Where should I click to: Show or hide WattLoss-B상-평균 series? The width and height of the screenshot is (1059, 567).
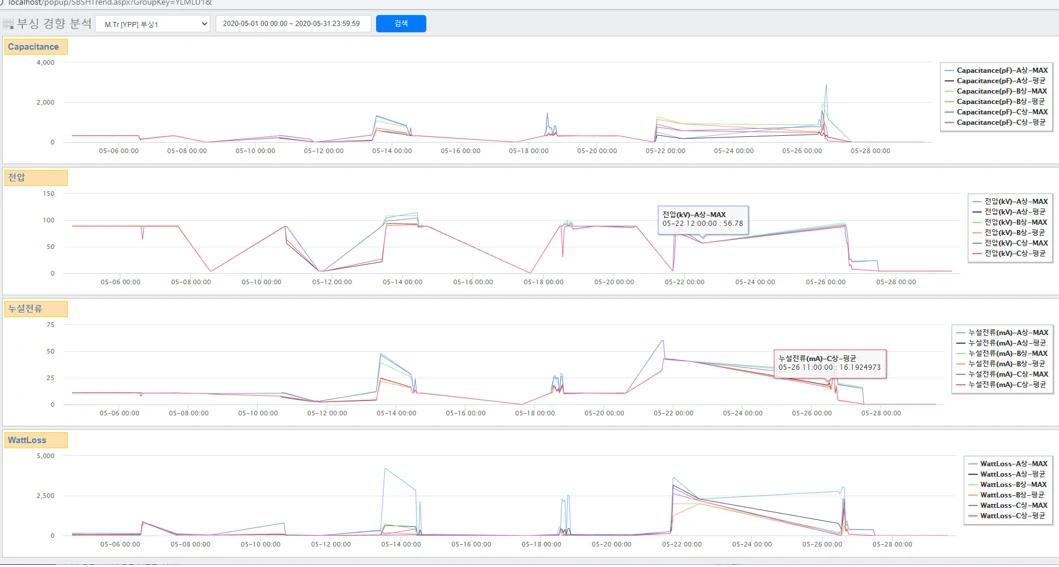(x=1008, y=495)
